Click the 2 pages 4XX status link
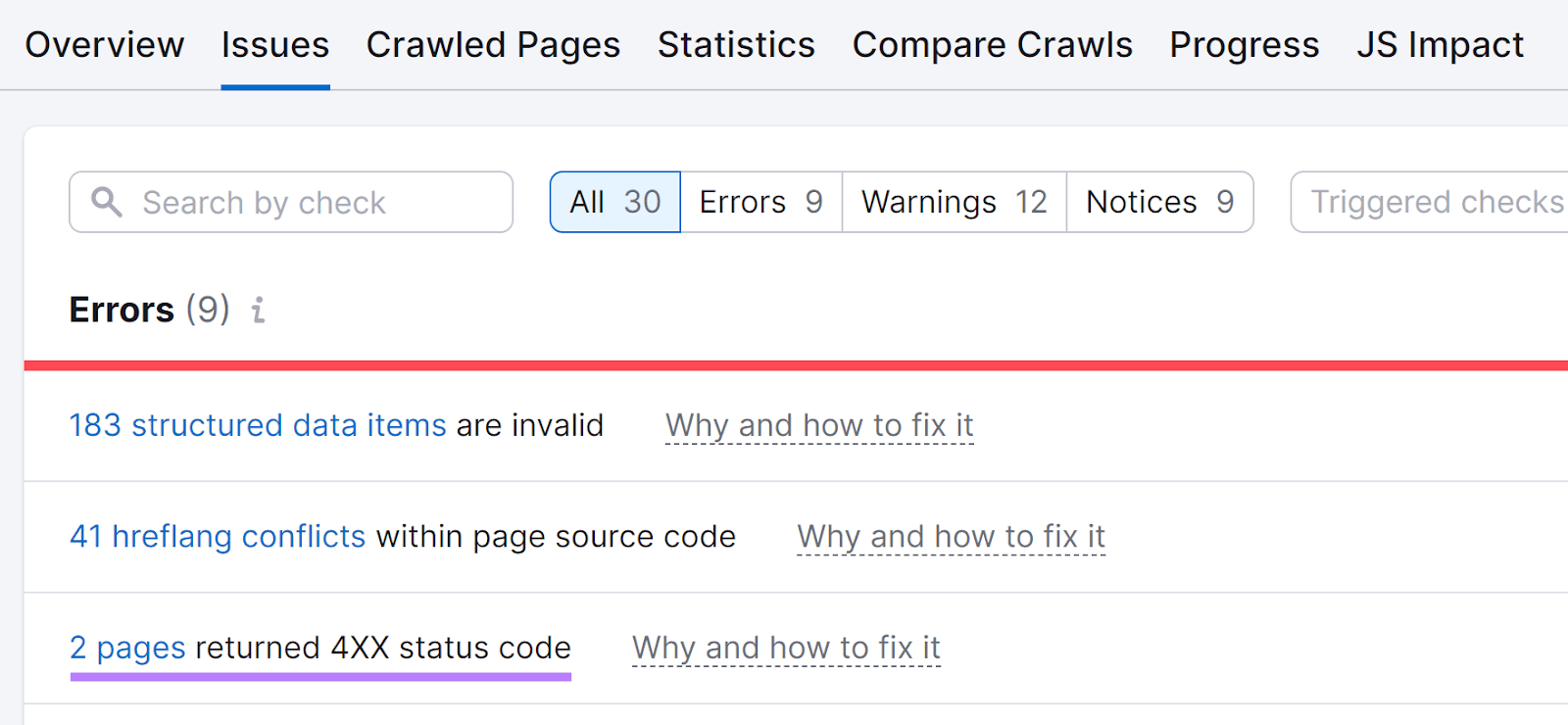1568x725 pixels. (127, 648)
